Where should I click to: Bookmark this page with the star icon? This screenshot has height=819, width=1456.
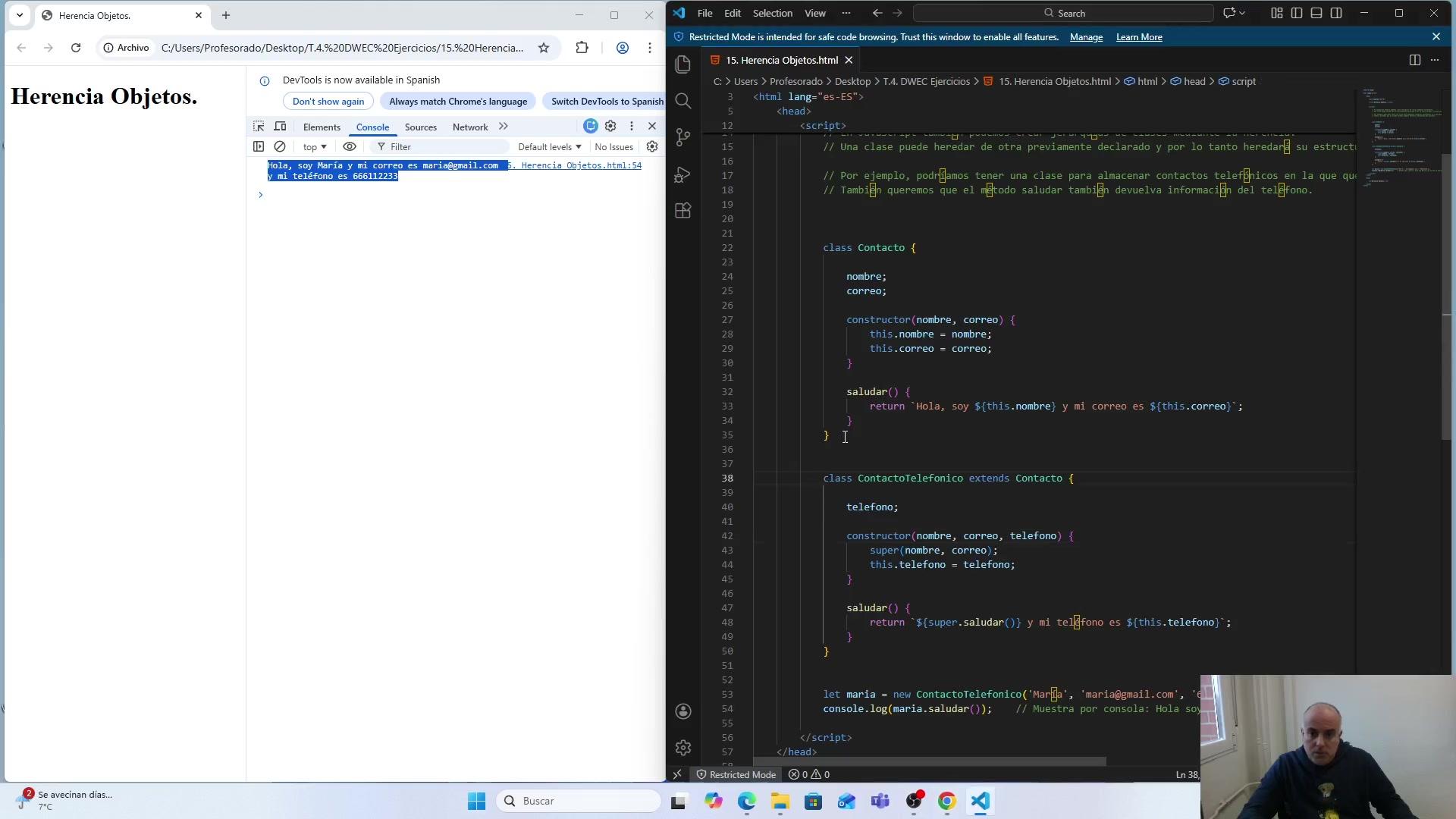[x=544, y=48]
